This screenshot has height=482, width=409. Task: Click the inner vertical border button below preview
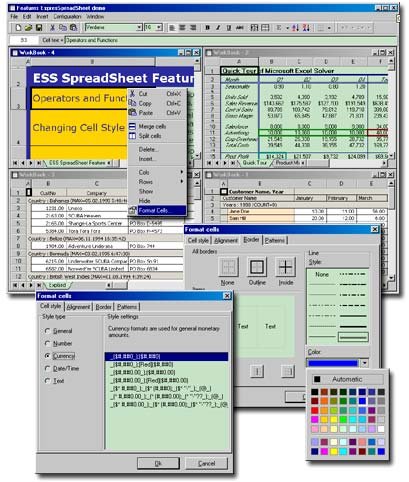tap(257, 371)
